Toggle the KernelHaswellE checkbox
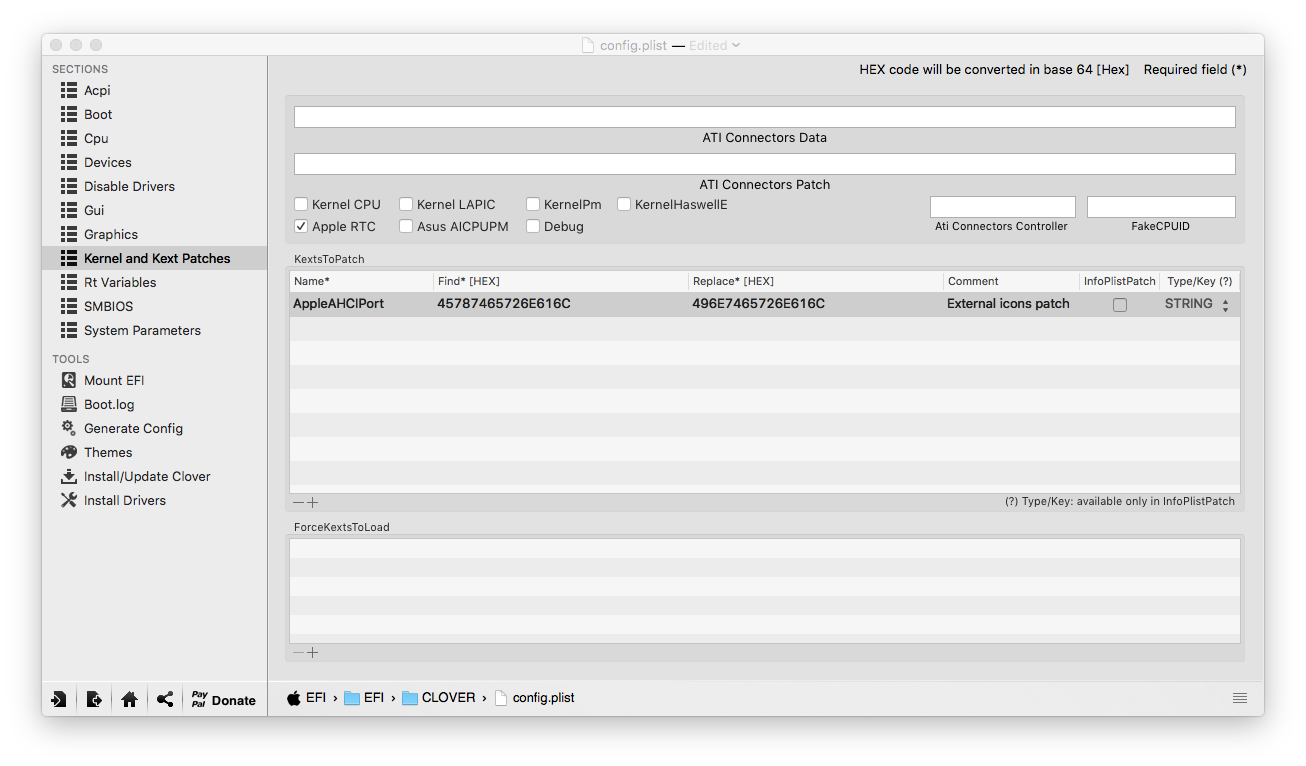 point(624,205)
